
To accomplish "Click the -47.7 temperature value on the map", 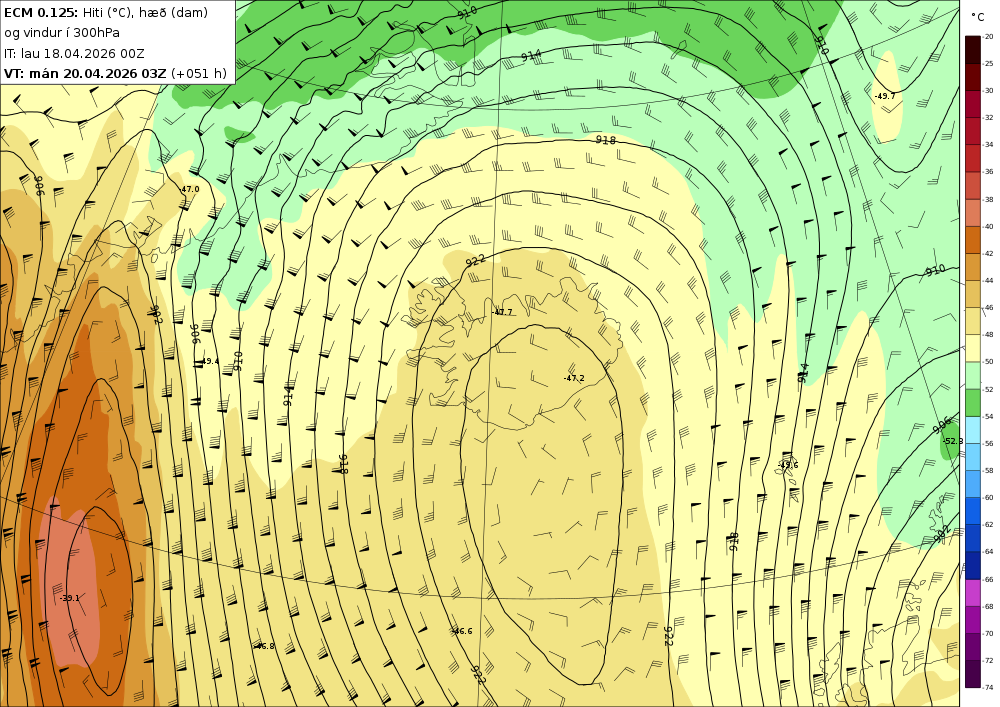I will point(503,312).
